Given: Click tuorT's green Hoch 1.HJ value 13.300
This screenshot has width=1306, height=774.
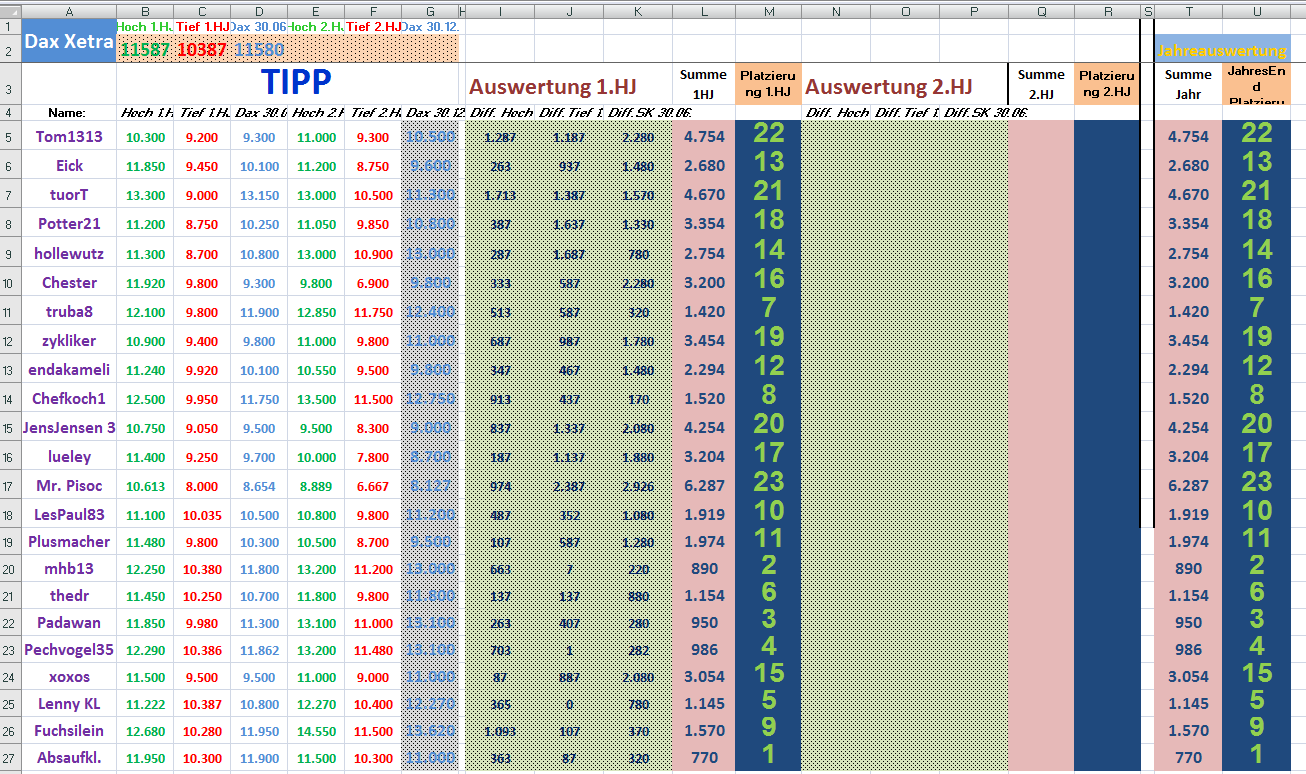Looking at the screenshot, I should pos(145,195).
